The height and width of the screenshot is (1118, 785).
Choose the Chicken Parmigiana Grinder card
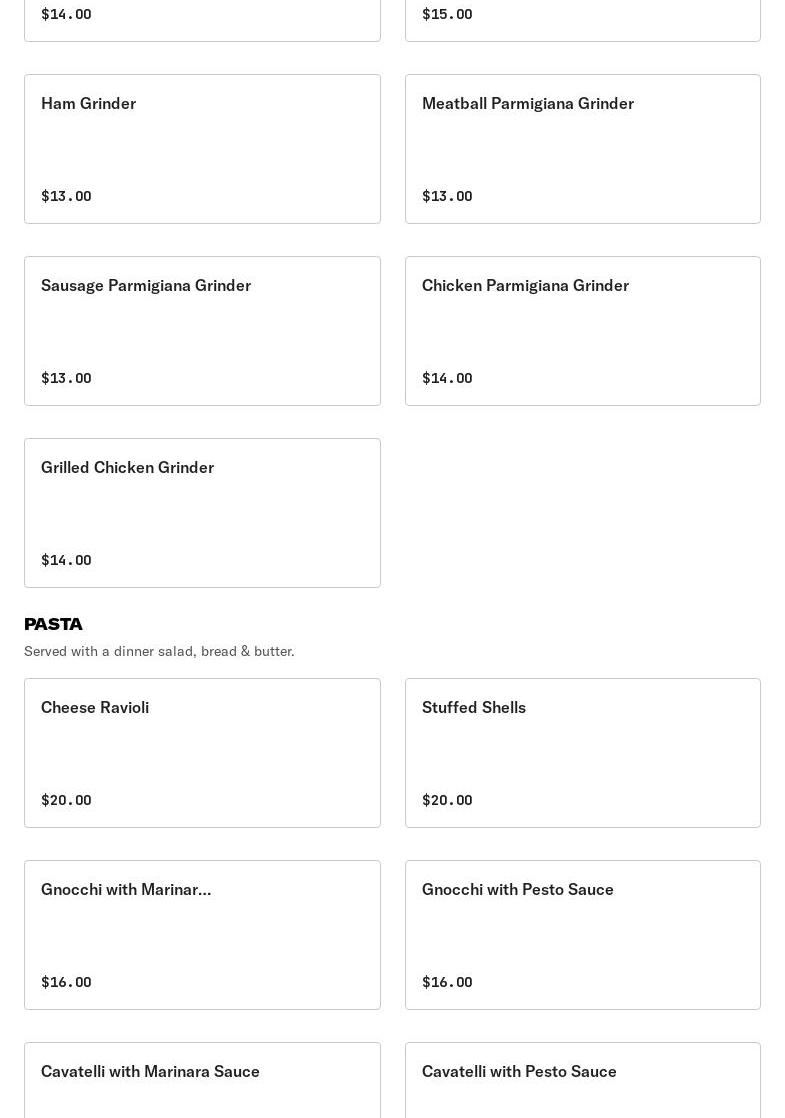pyautogui.click(x=582, y=331)
